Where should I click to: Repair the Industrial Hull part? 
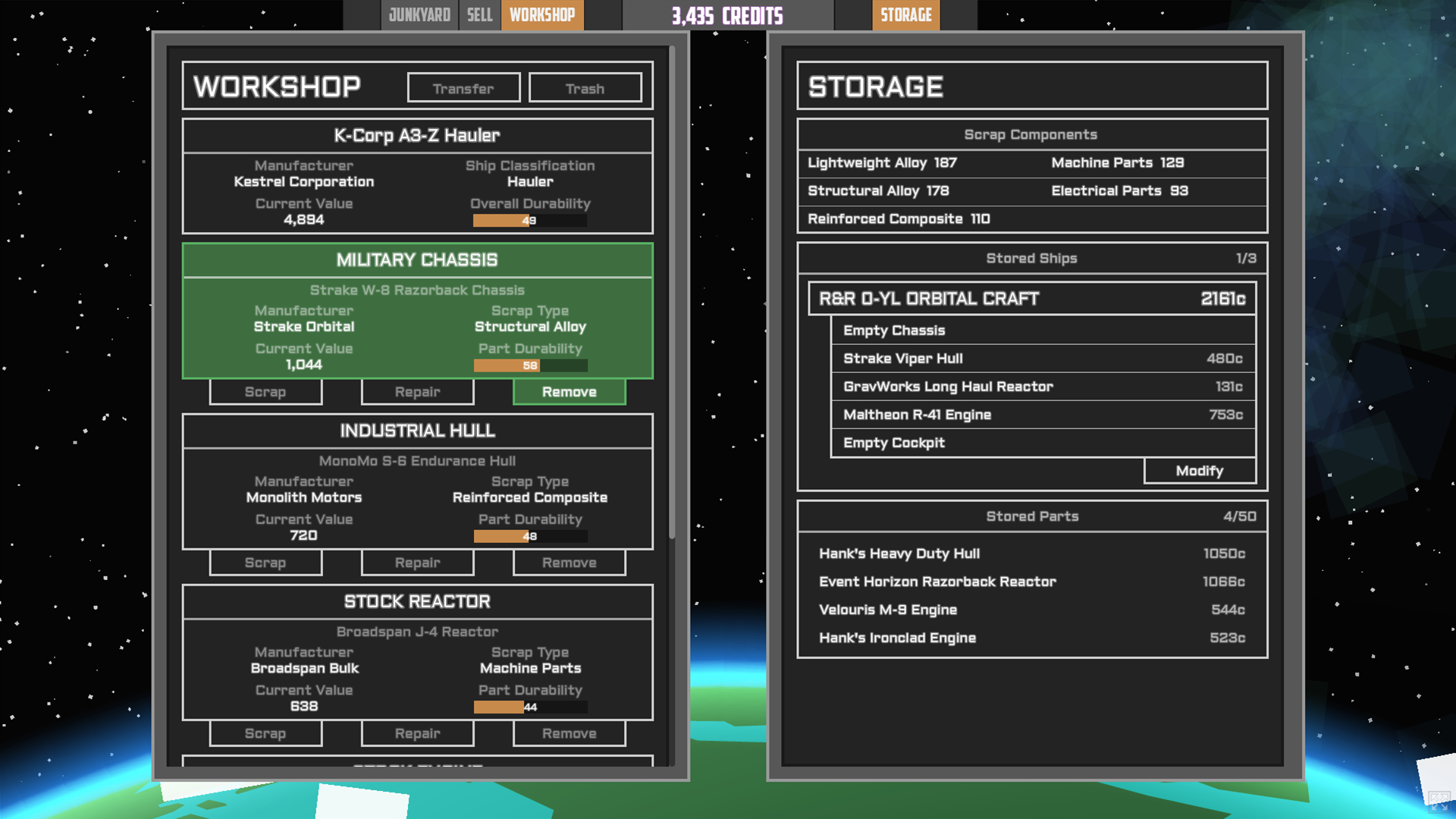coord(417,563)
